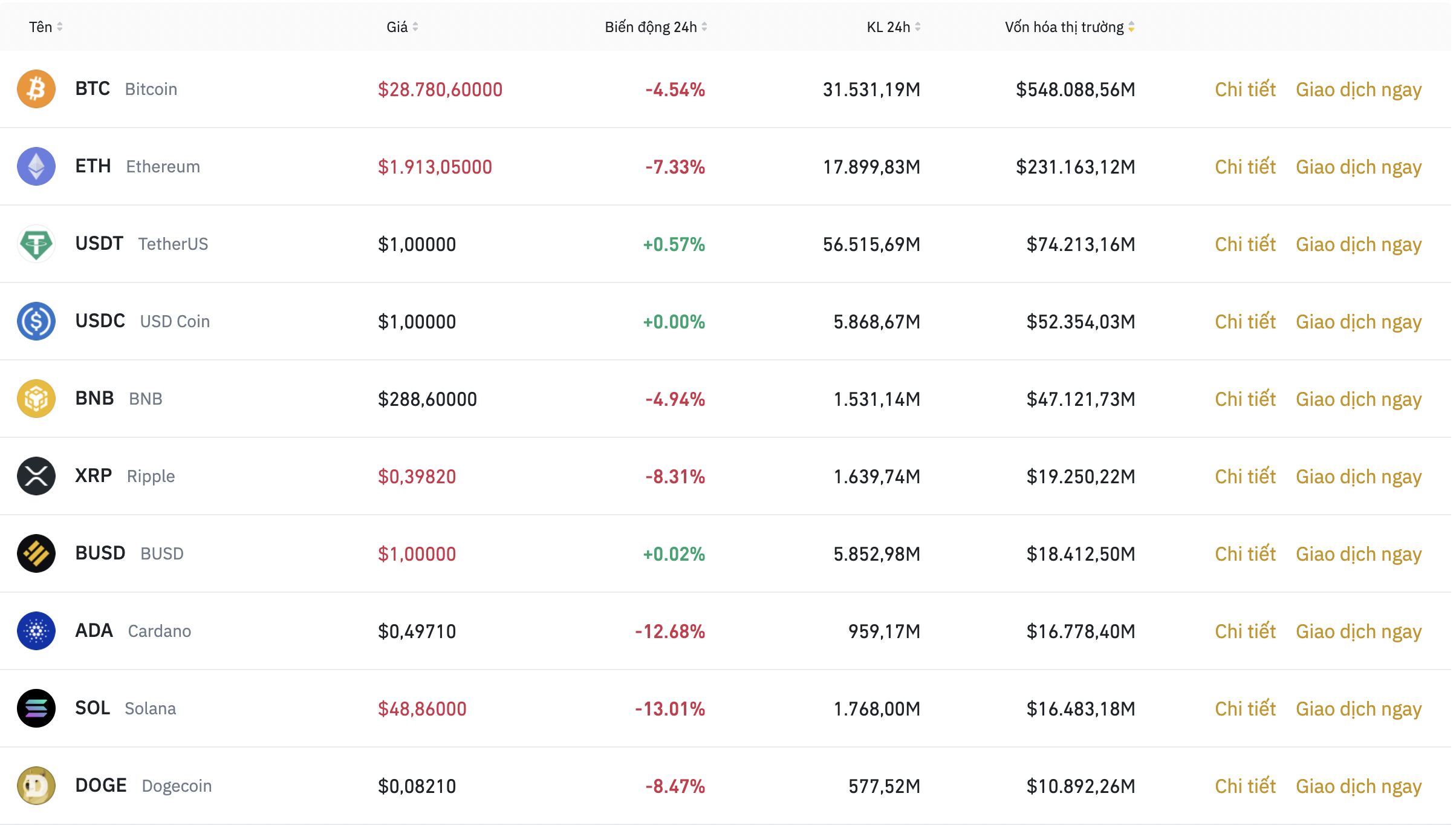This screenshot has width=1456, height=825.
Task: Click the Ethereum coin icon
Action: (x=36, y=166)
